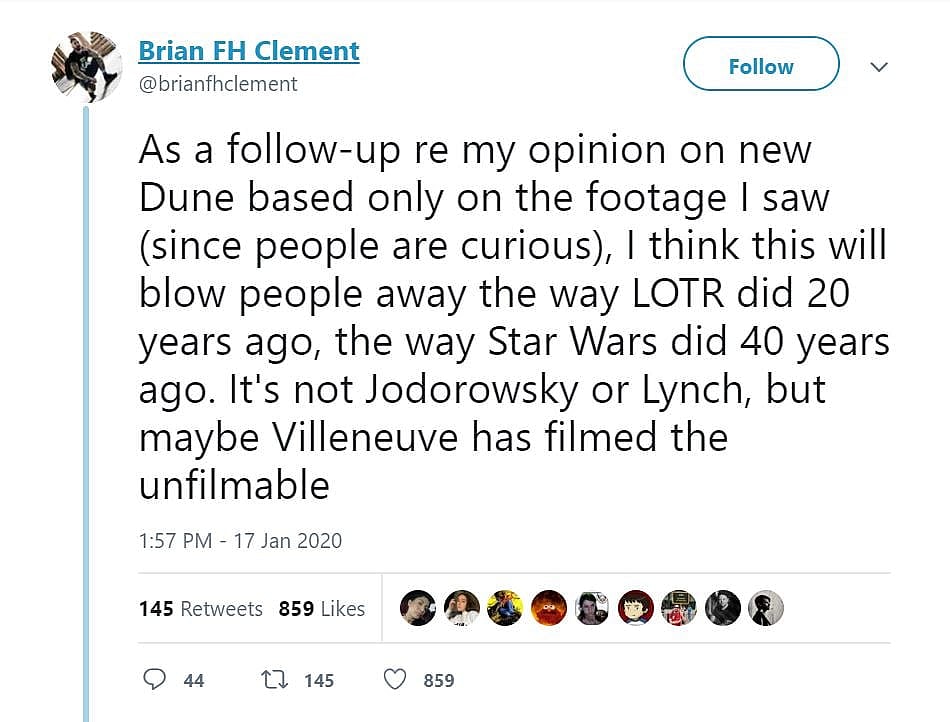The height and width of the screenshot is (722, 950).
Task: Open Brian FH Clement's profile name link
Action: [249, 51]
